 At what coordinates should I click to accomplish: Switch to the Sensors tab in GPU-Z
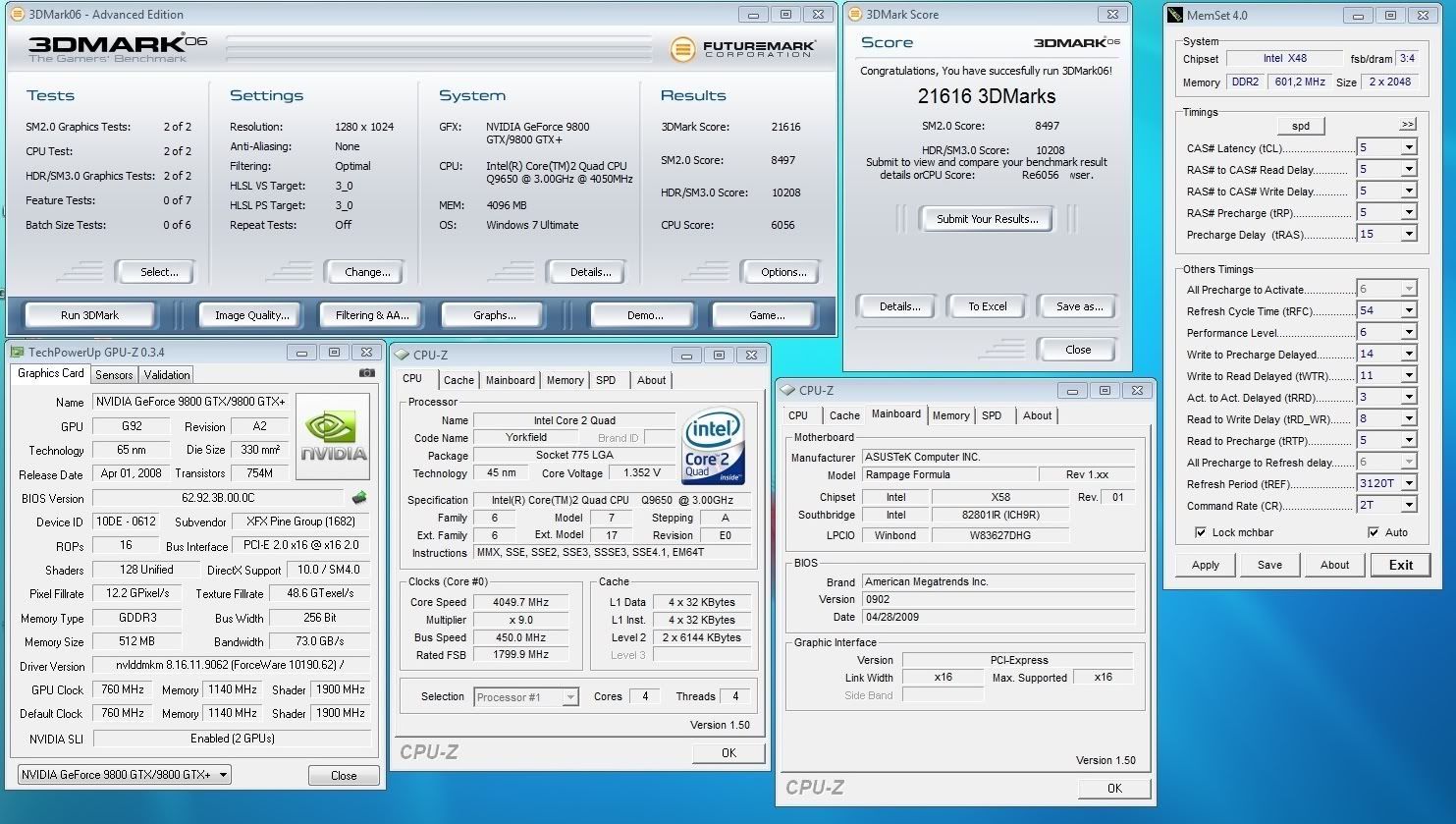pyautogui.click(x=114, y=375)
